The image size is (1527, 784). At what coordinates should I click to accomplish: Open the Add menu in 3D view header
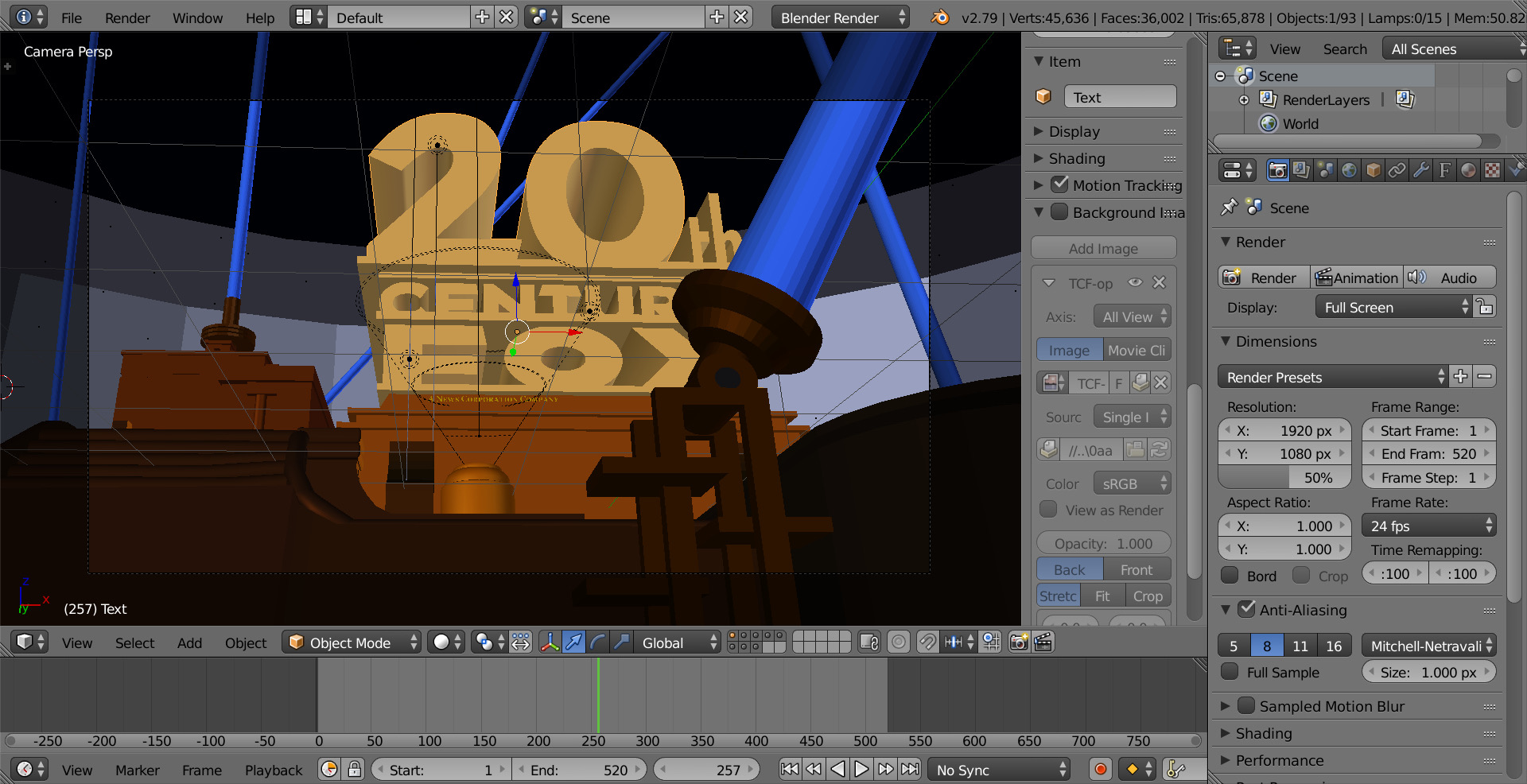(x=189, y=642)
